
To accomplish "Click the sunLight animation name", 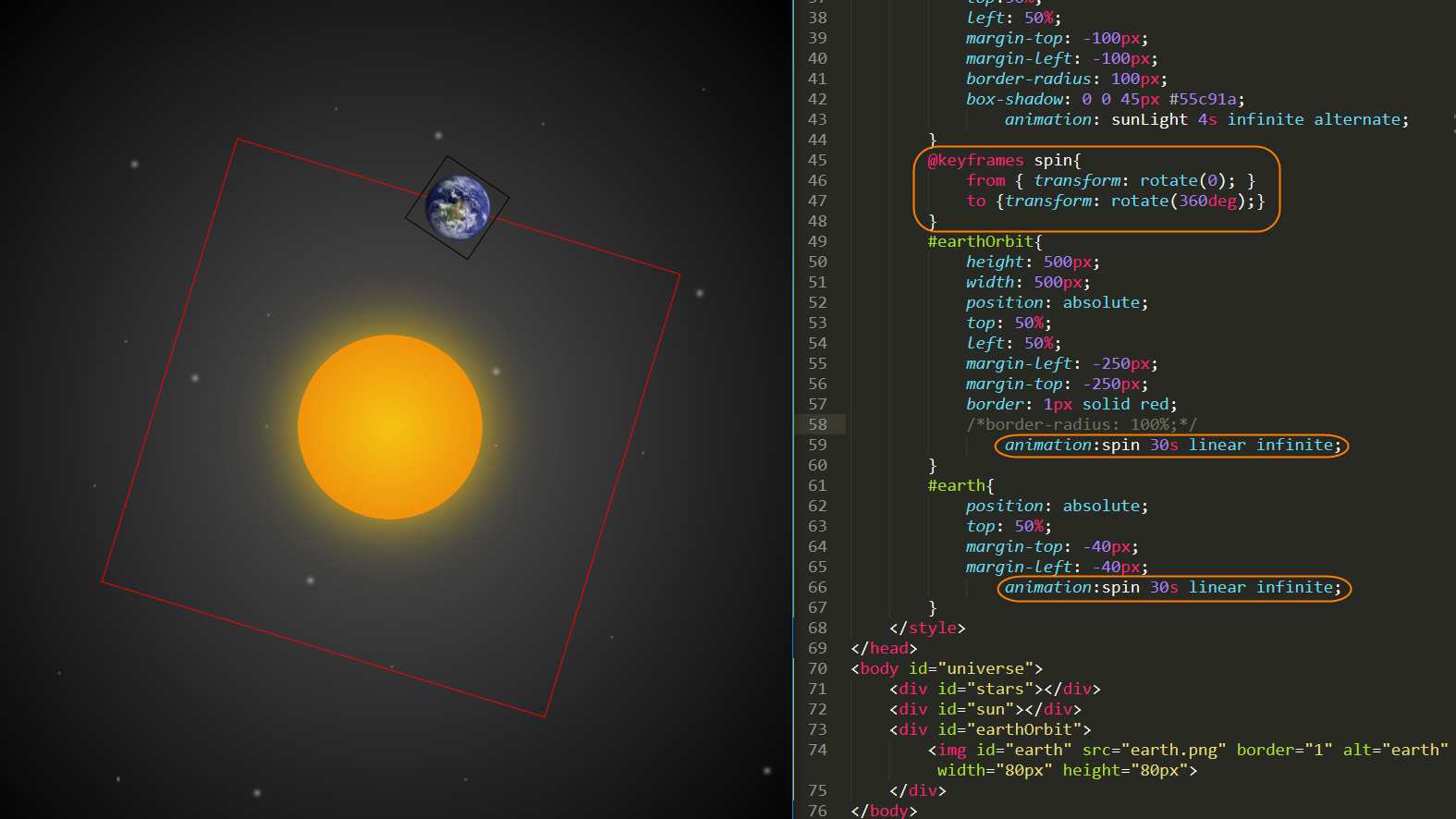I will (x=1149, y=119).
